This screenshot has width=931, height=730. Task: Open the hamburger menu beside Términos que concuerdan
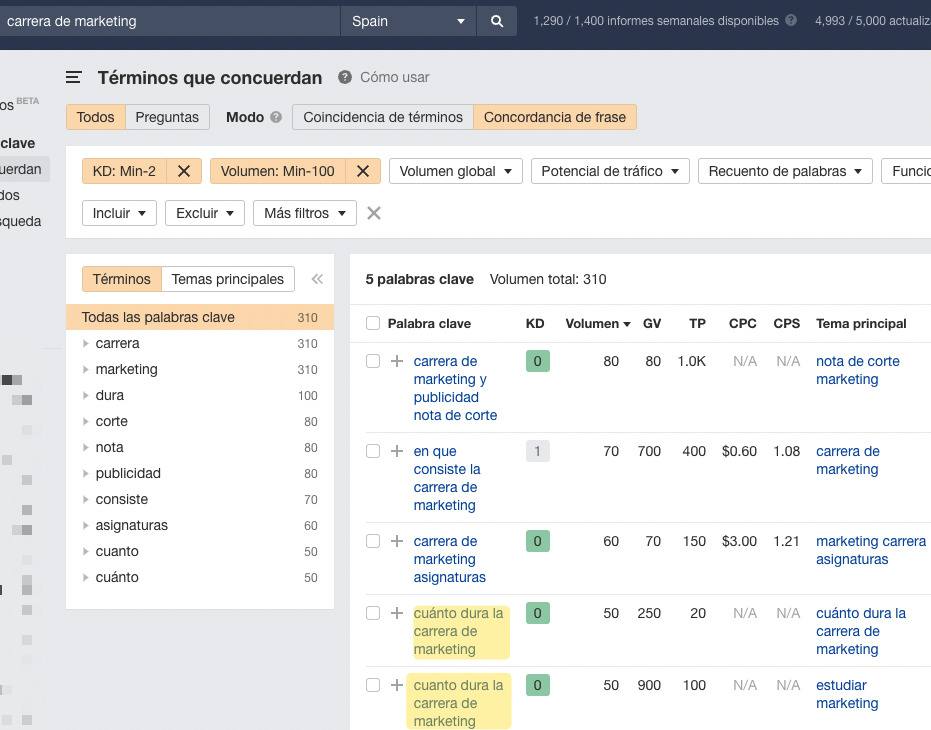74,78
